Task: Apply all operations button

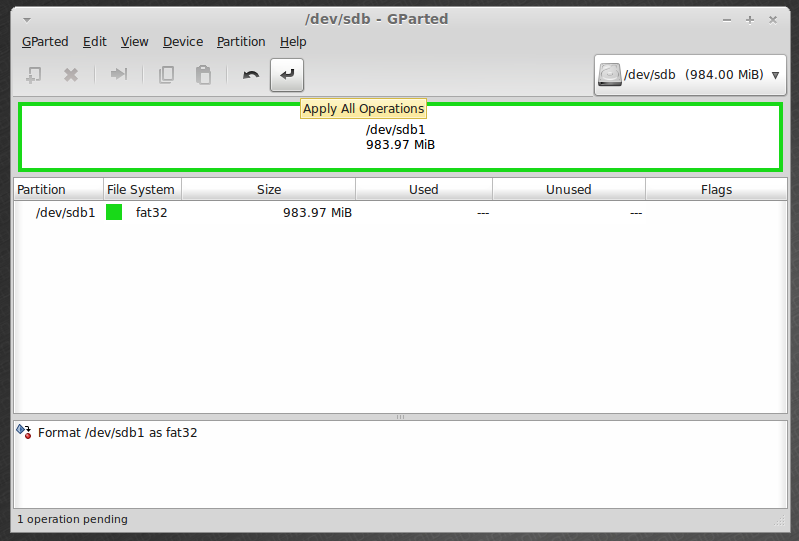Action: point(287,75)
